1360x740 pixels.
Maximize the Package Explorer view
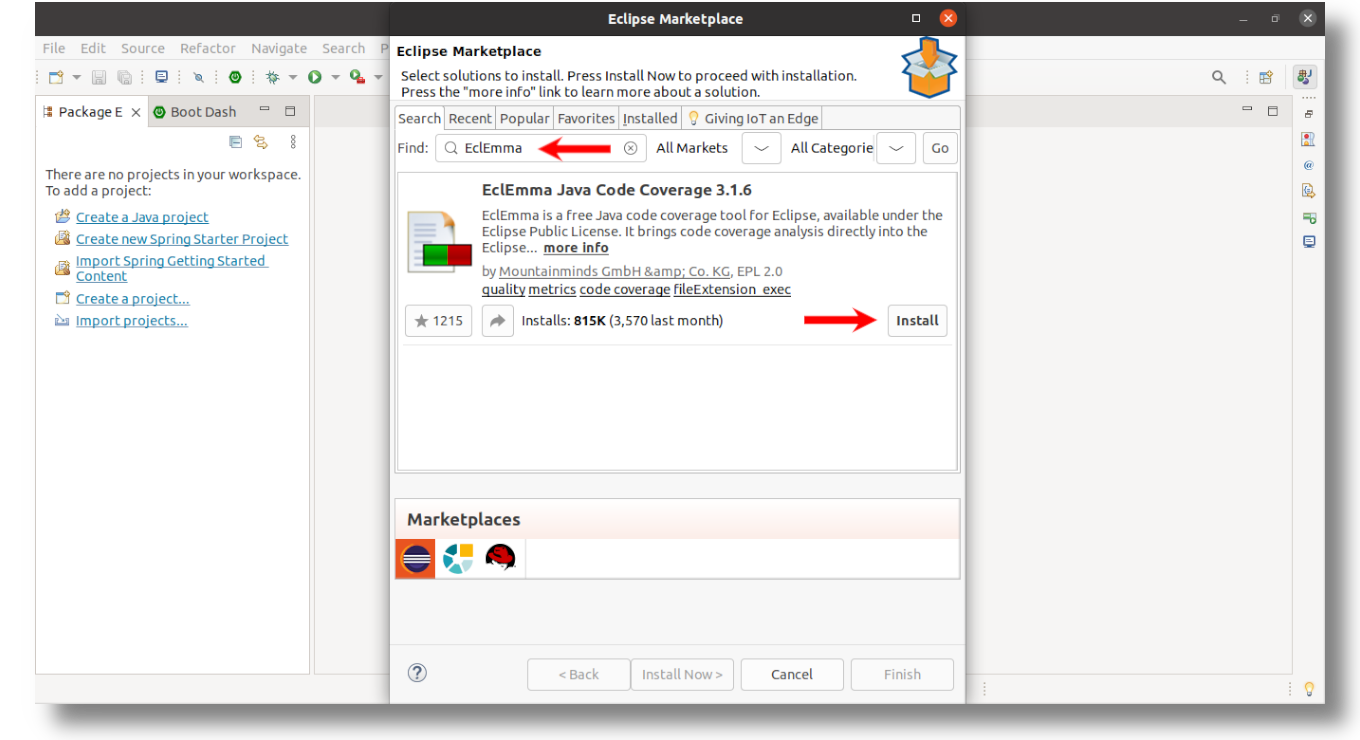290,111
